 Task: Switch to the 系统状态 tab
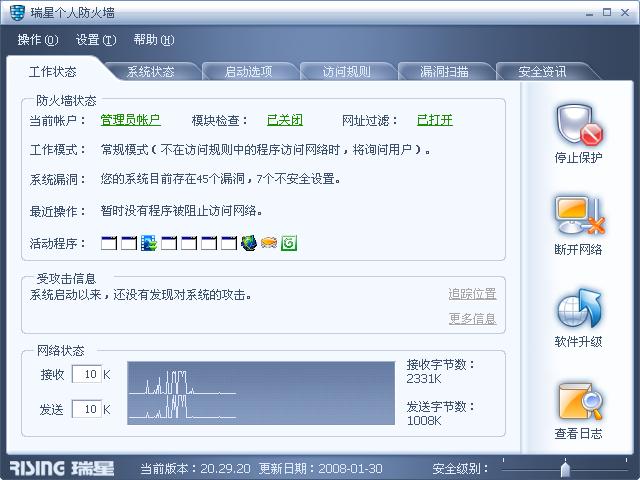tap(150, 71)
